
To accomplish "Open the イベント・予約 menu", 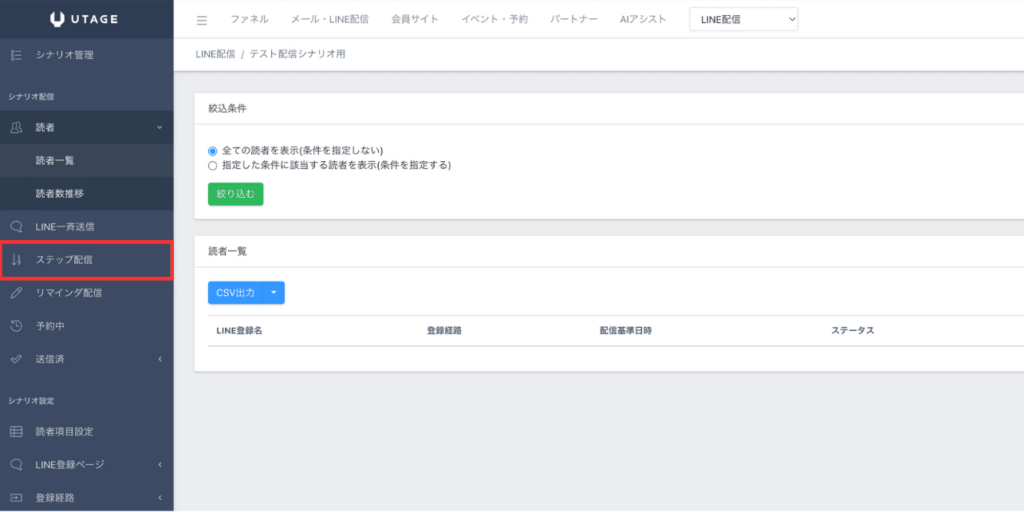I will (x=494, y=20).
